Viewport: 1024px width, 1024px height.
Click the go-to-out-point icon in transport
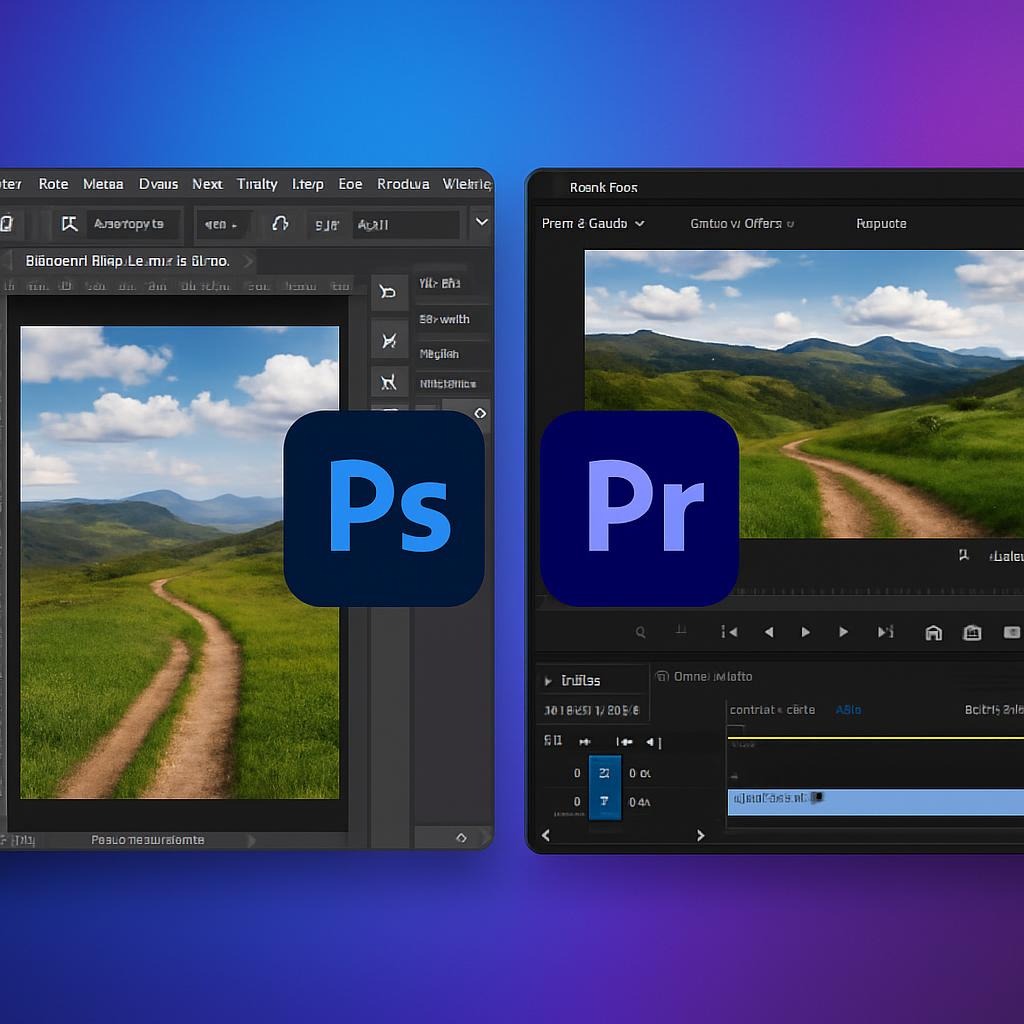pos(885,632)
